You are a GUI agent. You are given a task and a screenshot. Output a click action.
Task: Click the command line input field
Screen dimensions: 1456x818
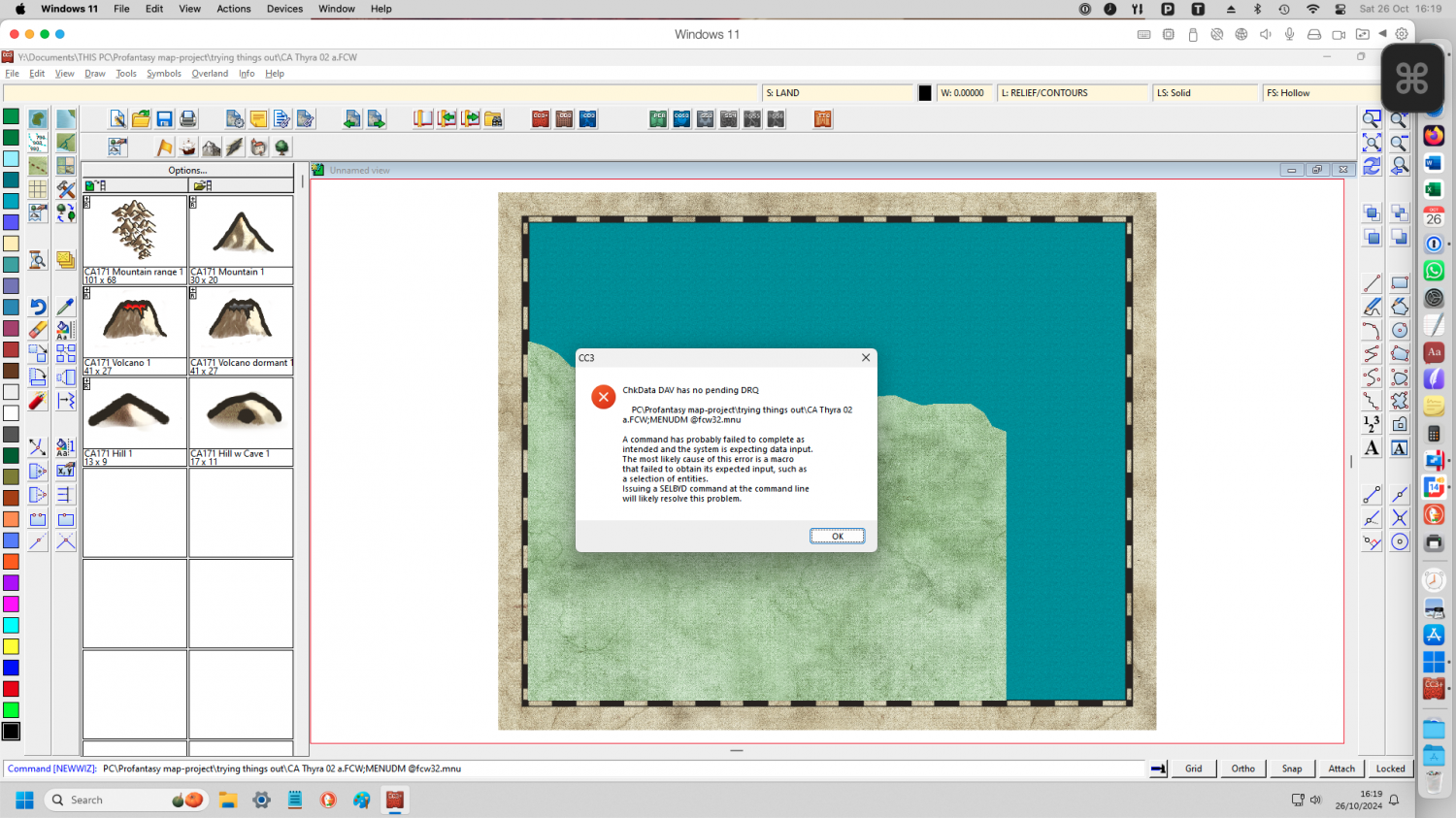point(575,769)
